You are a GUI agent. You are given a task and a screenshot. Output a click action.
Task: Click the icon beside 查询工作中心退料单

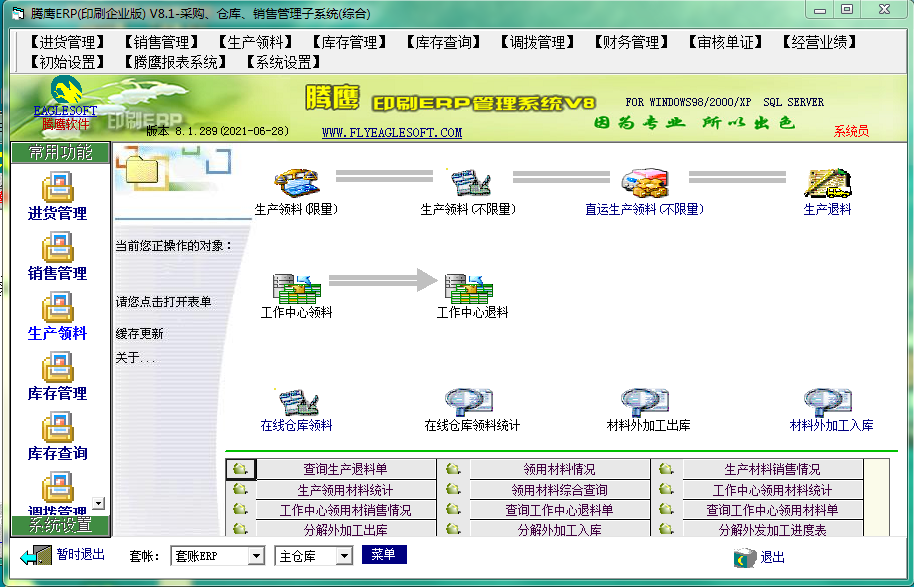[453, 509]
